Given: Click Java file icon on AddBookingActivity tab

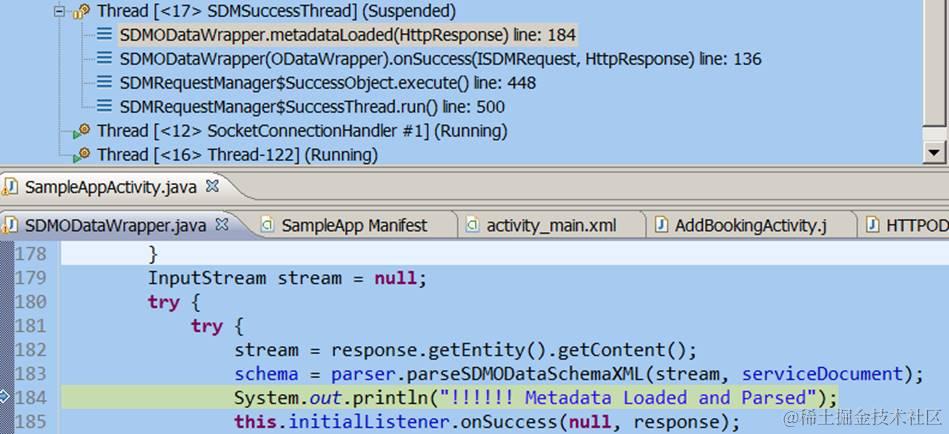Looking at the screenshot, I should pyautogui.click(x=662, y=226).
